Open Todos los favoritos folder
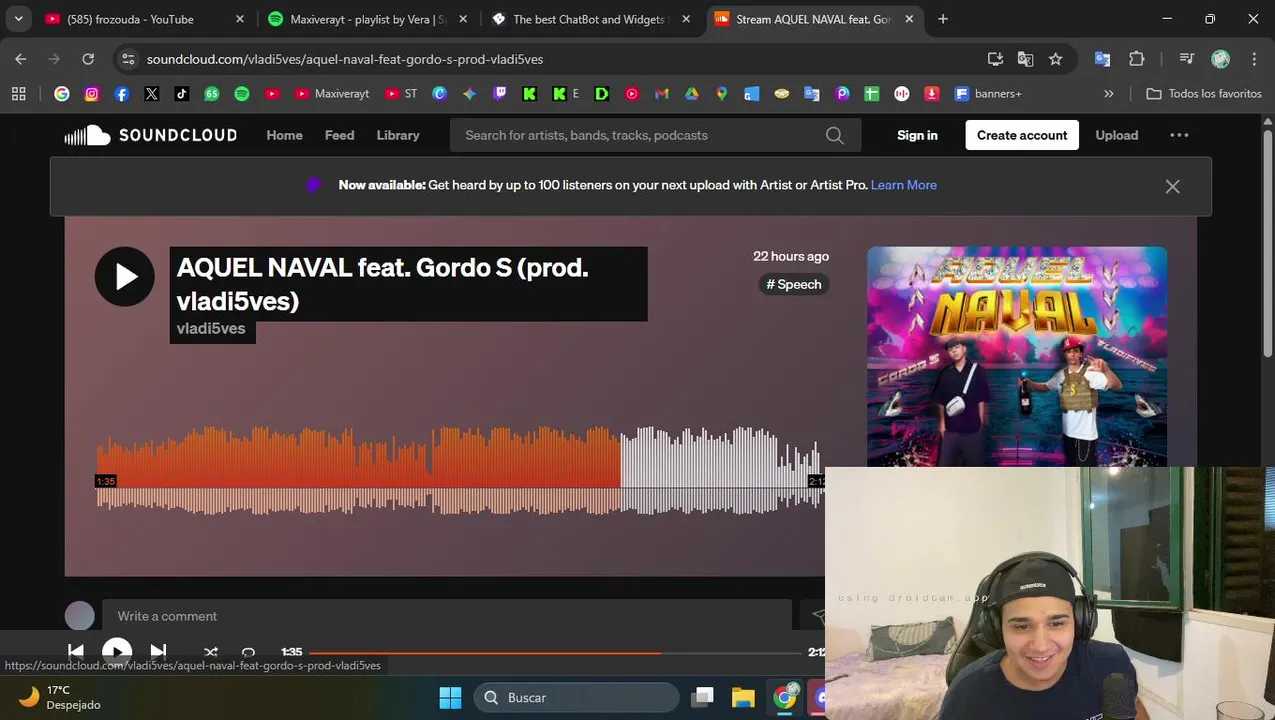1275x720 pixels. pos(1204,93)
